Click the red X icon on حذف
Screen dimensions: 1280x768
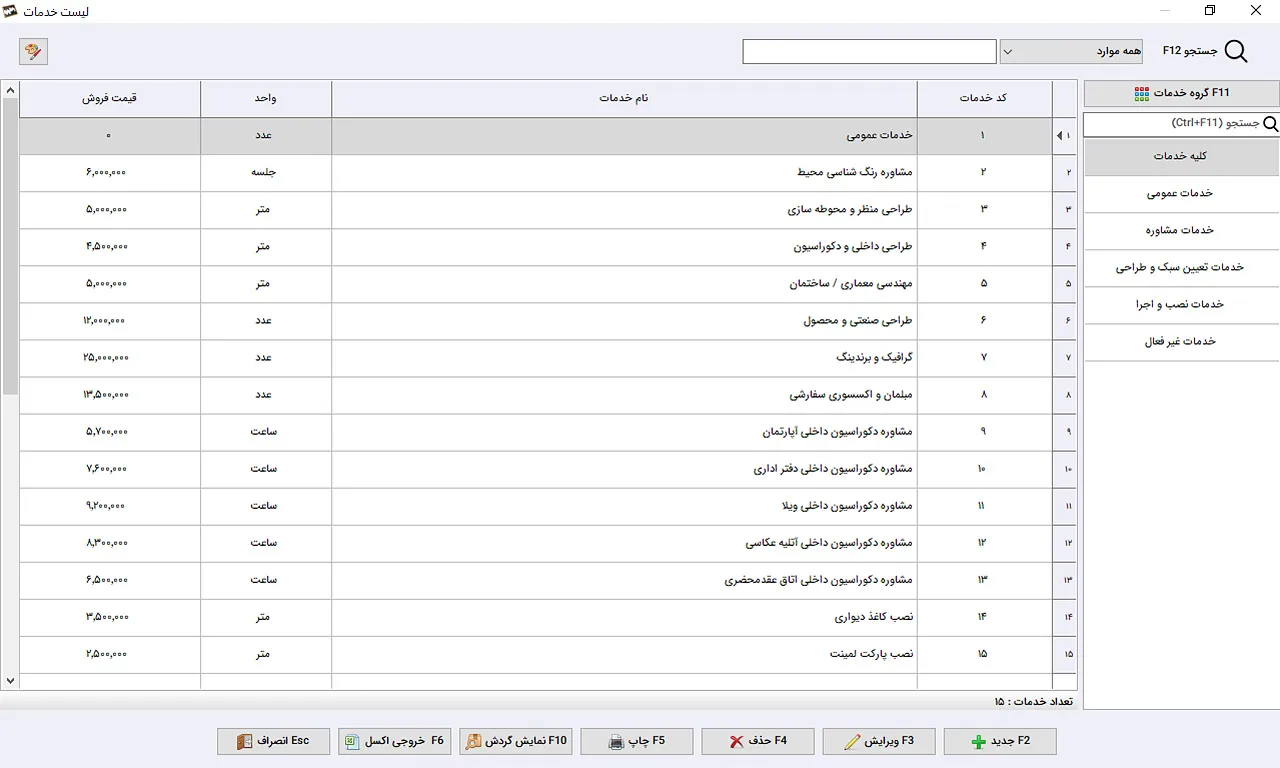[736, 742]
